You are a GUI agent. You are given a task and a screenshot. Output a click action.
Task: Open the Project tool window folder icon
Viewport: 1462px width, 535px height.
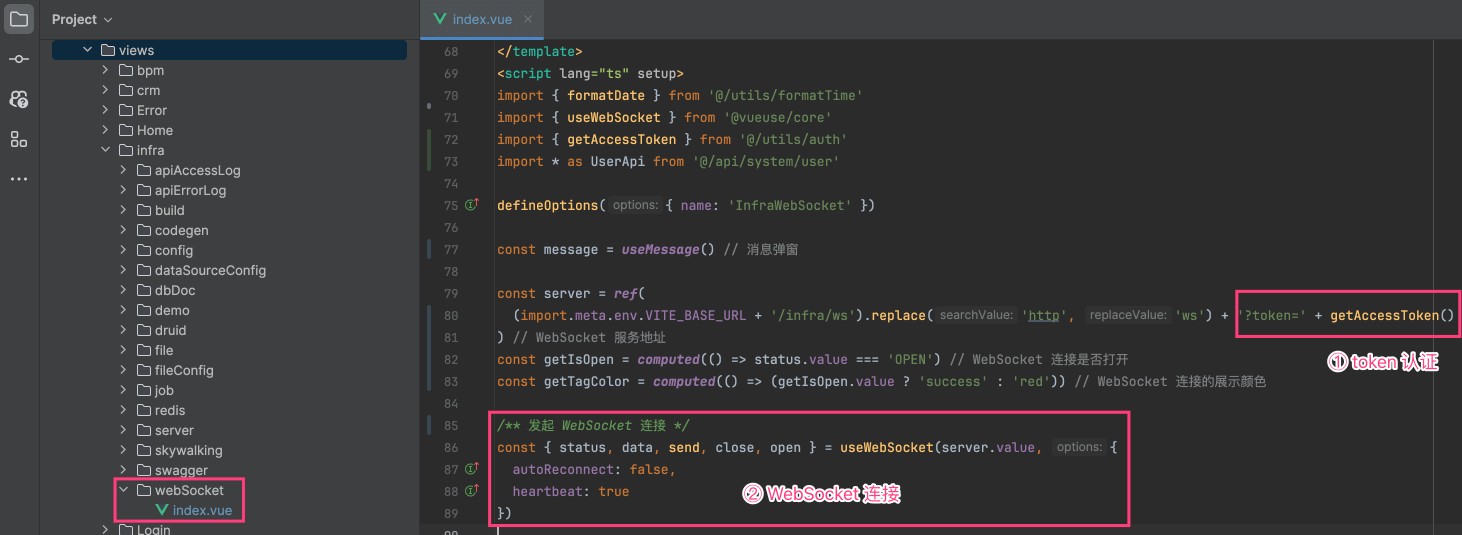coord(19,19)
